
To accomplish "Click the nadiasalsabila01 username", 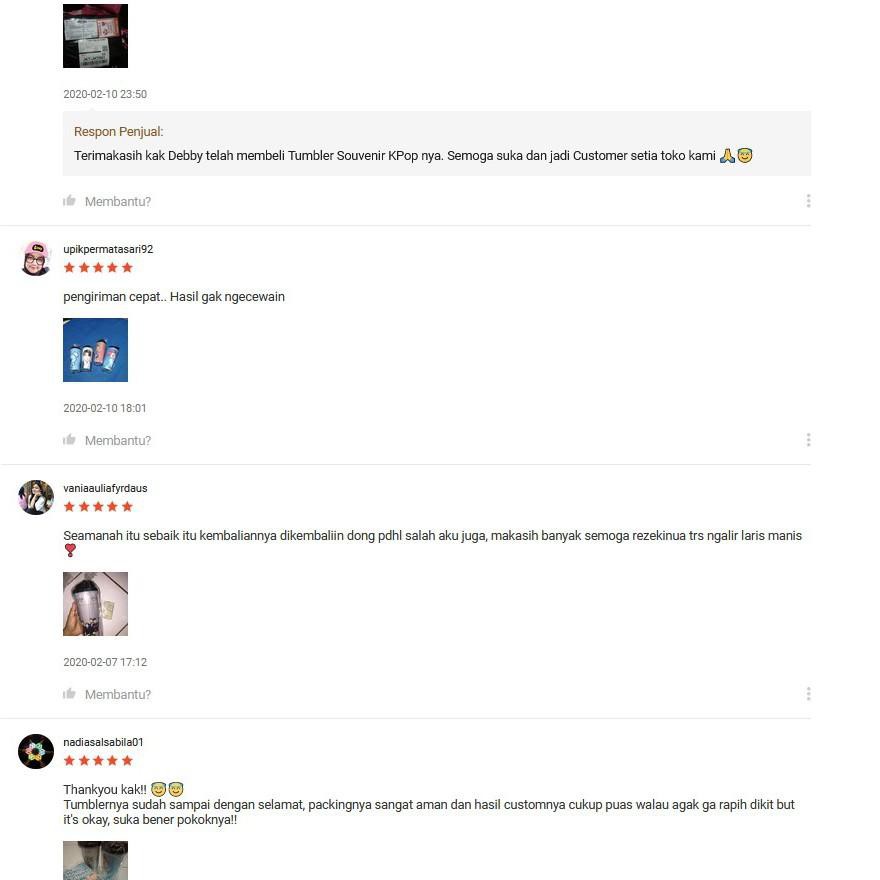I will (x=103, y=742).
